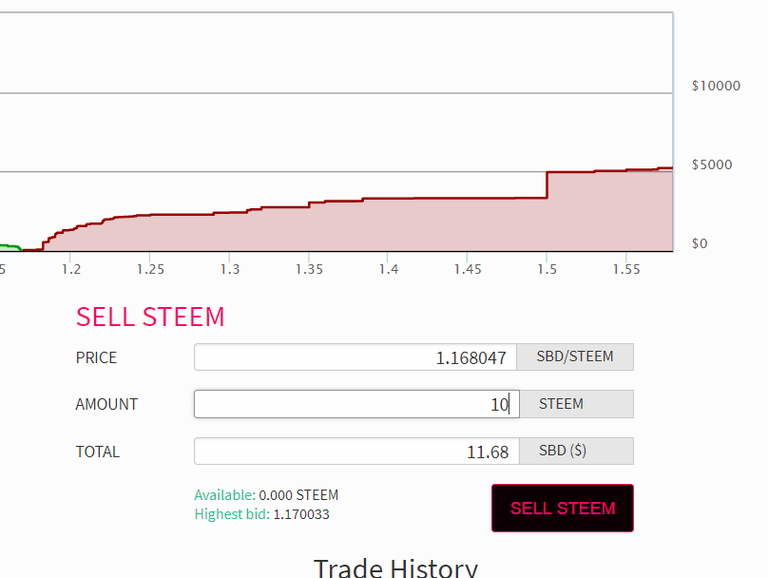Click the green bid curve on the chart

click(x=10, y=246)
